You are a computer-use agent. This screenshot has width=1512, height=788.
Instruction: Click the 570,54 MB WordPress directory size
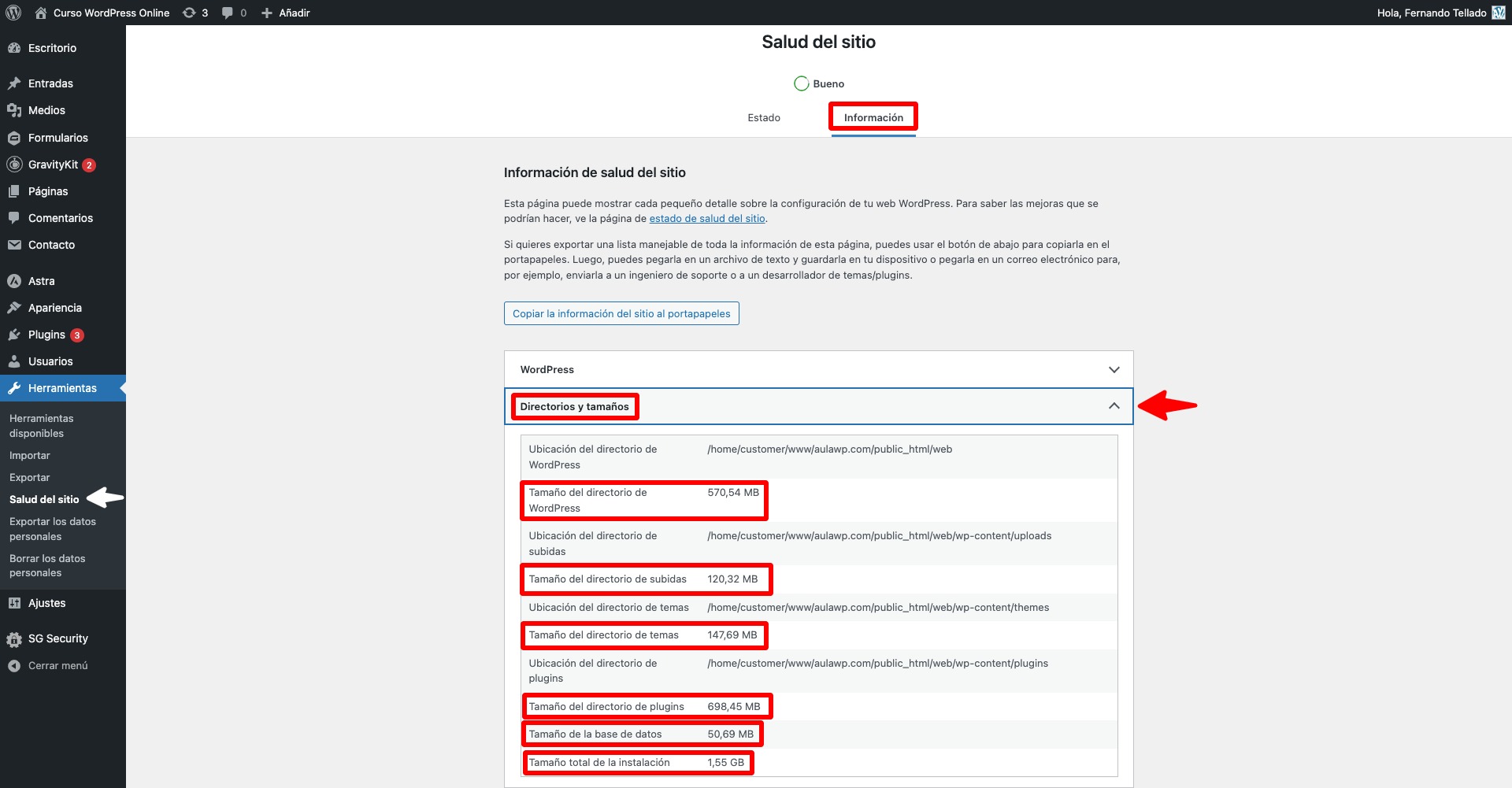pos(733,493)
